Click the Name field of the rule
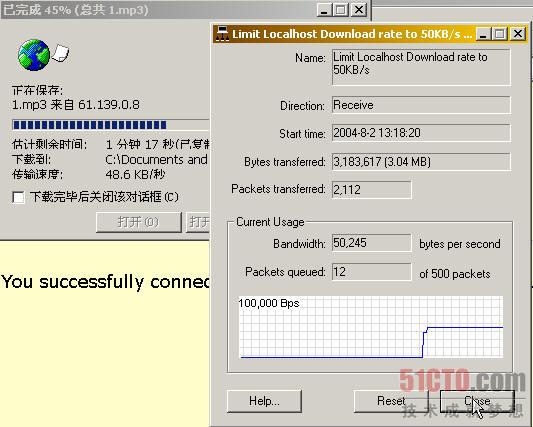 [x=421, y=67]
